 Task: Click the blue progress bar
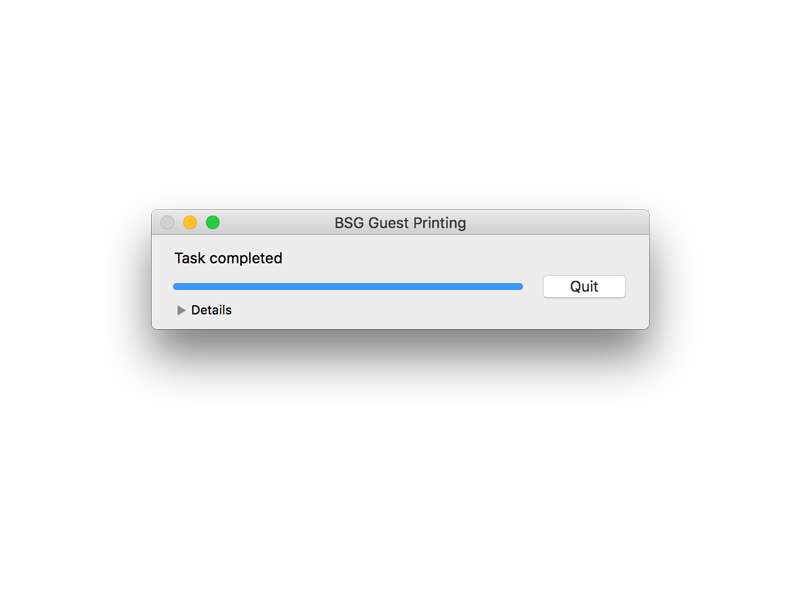[x=348, y=286]
